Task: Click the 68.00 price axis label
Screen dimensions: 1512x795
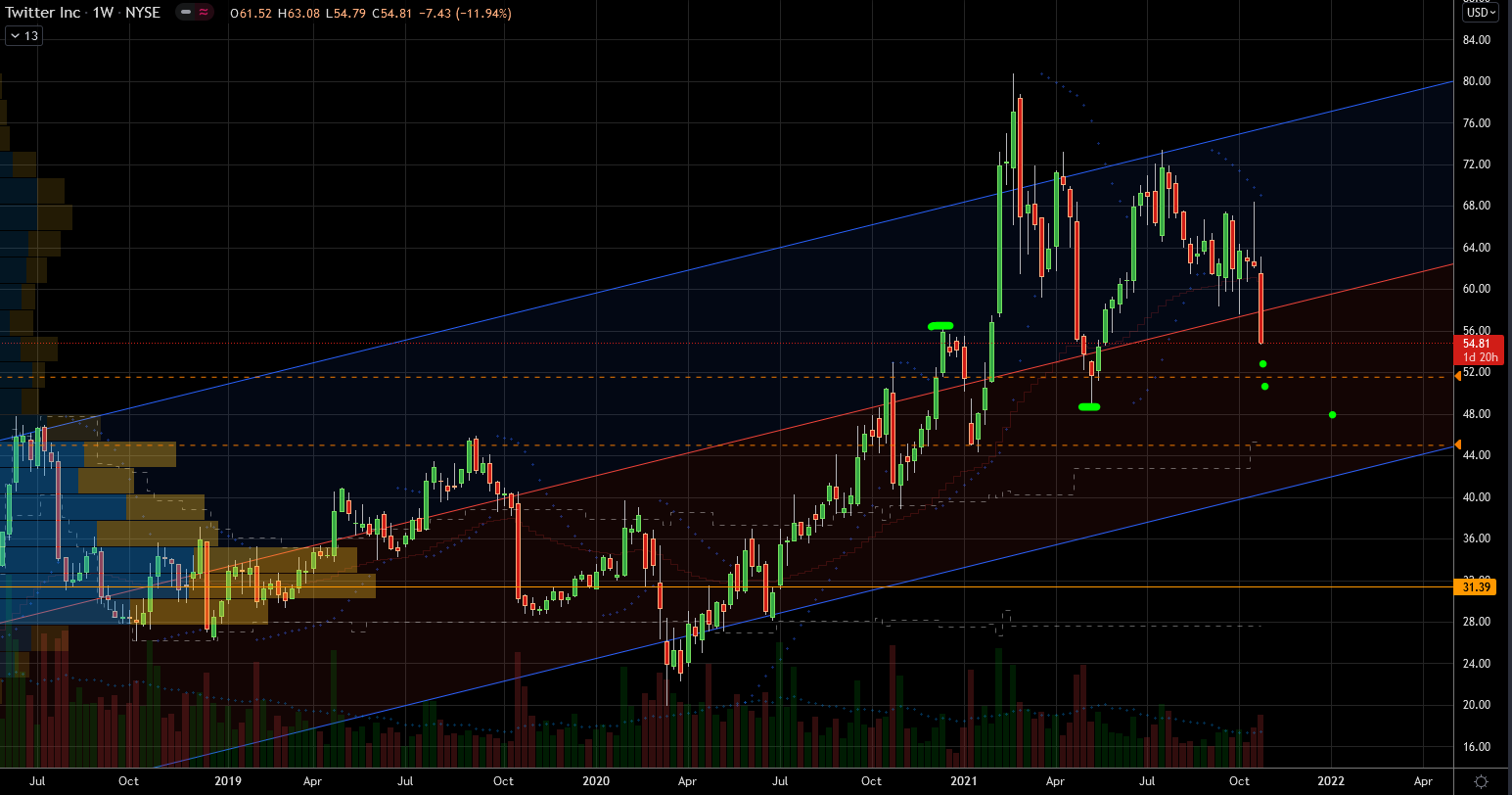Action: coord(1478,206)
